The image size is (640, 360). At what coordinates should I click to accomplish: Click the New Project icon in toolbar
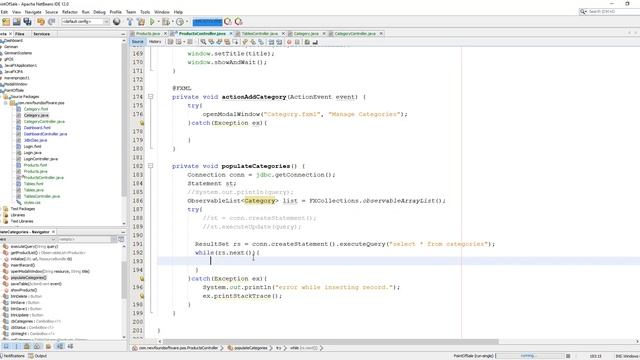tap(6, 22)
